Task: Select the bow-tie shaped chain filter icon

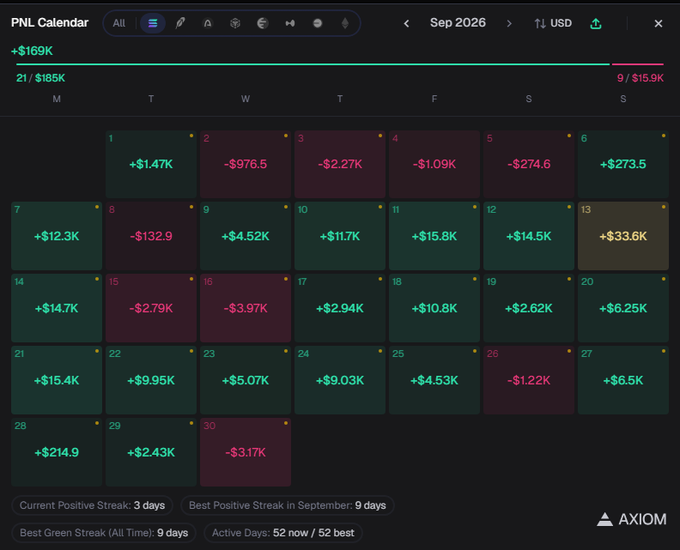Action: point(290,23)
